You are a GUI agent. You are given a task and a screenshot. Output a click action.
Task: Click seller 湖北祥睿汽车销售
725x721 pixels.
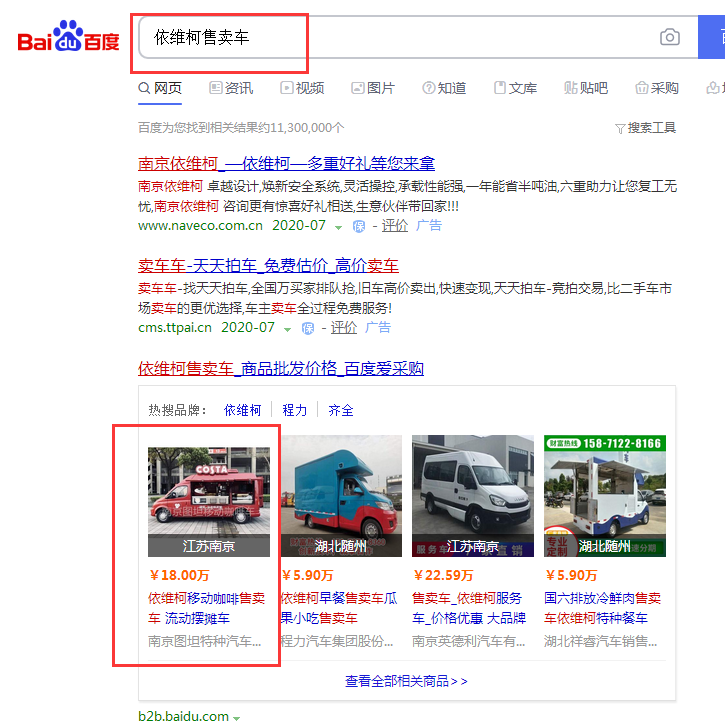[601, 641]
